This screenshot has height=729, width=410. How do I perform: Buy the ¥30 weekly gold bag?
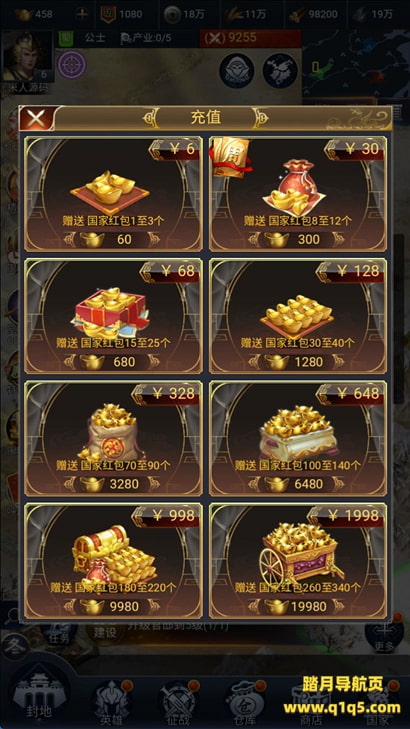click(298, 194)
